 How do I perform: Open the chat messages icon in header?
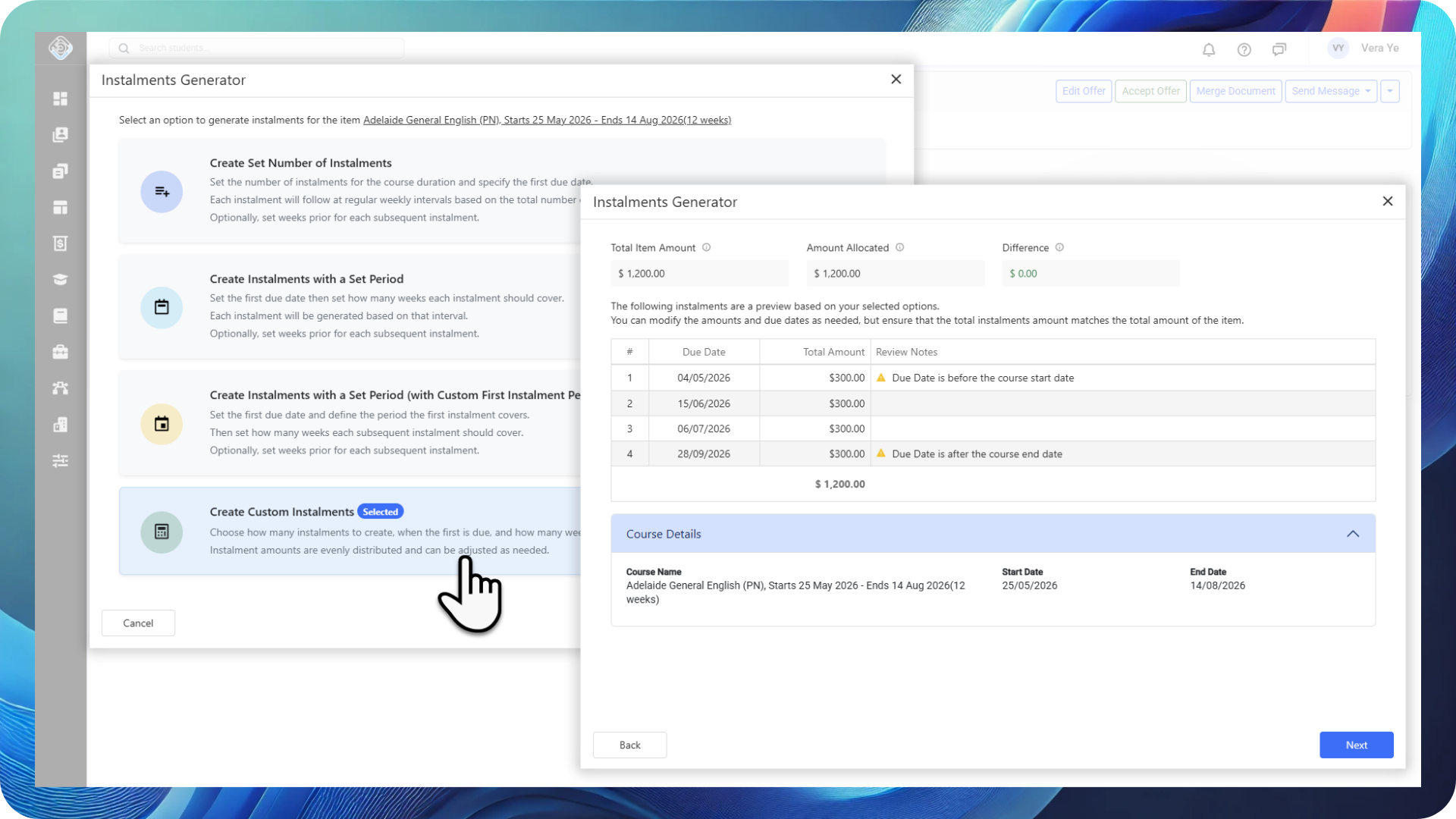coord(1279,49)
